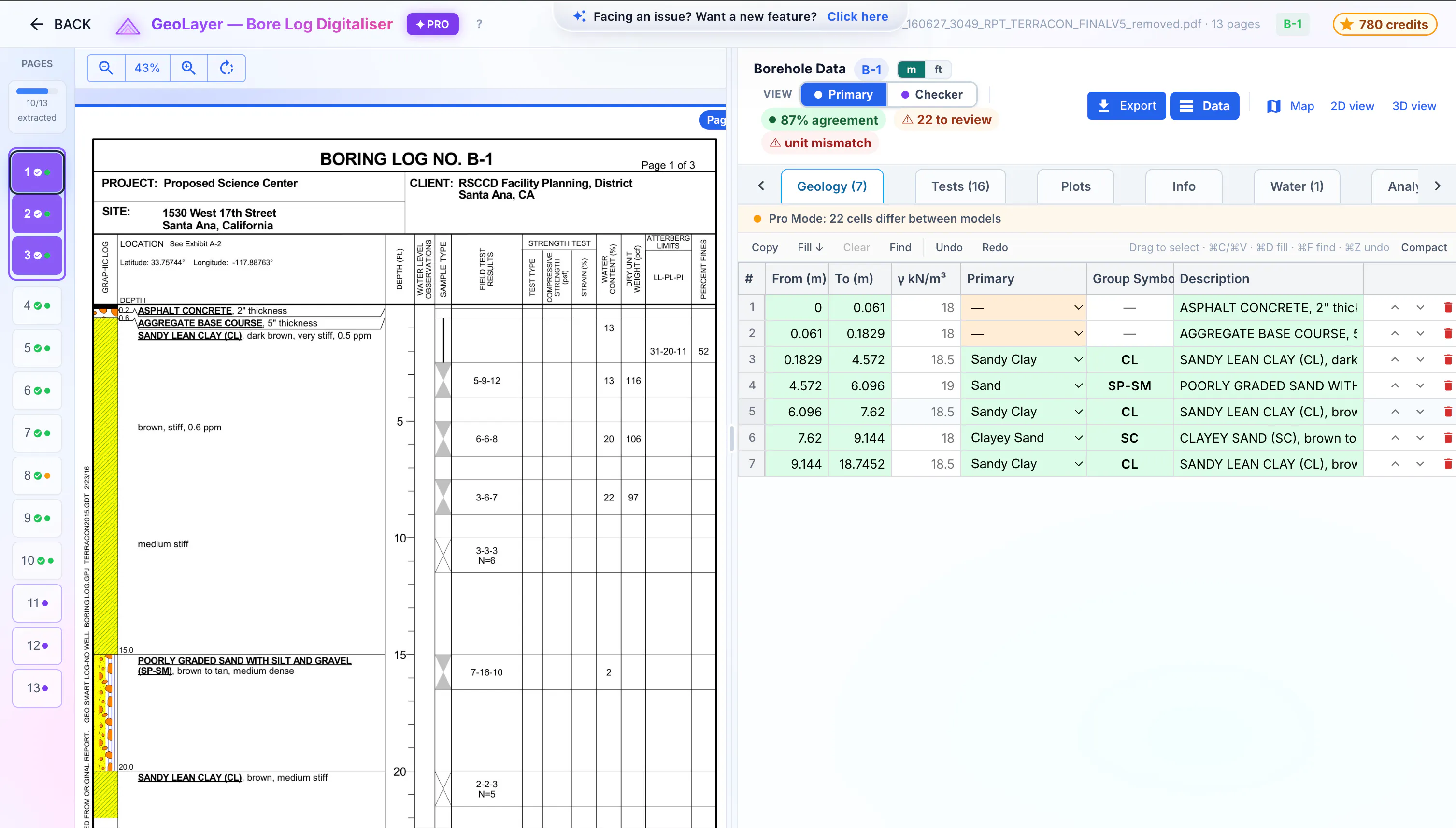Viewport: 1456px width, 828px height.
Task: Open the 2D view link
Action: coord(1352,106)
